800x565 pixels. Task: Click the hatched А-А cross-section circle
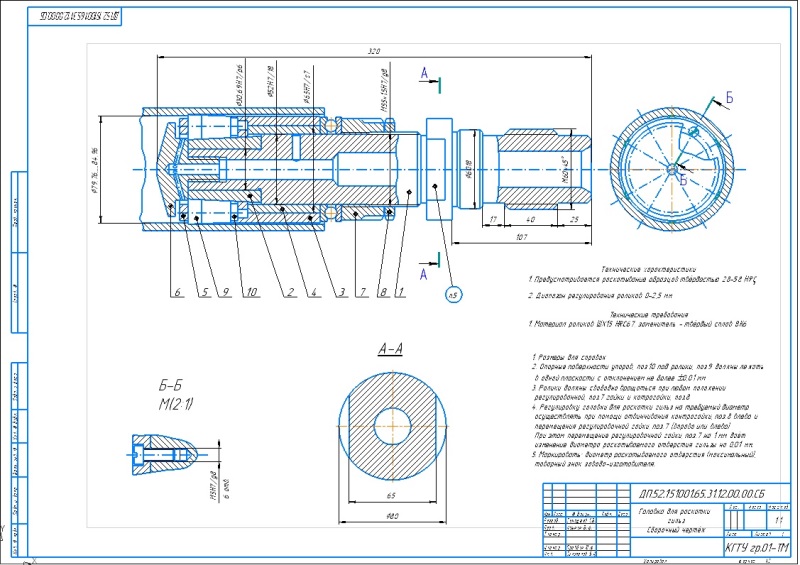(x=392, y=426)
